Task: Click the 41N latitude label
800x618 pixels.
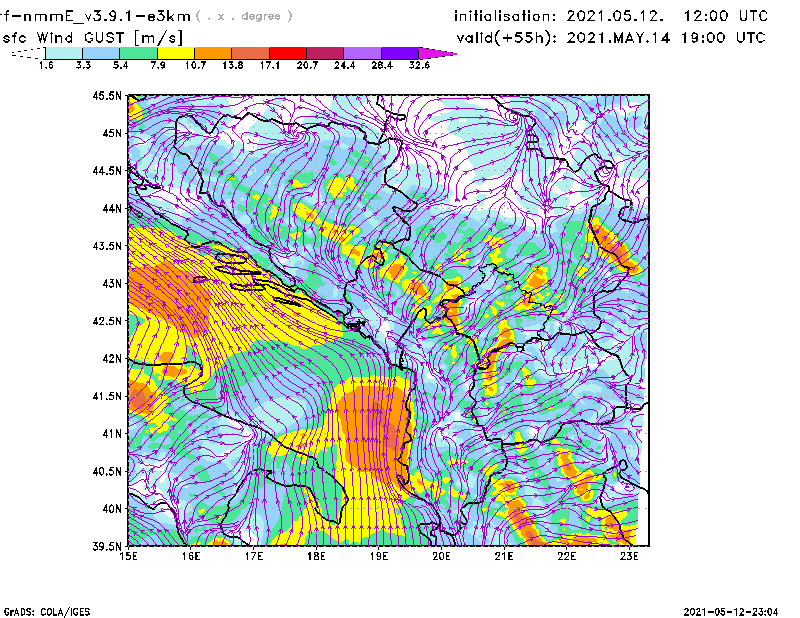Action: click(x=112, y=434)
